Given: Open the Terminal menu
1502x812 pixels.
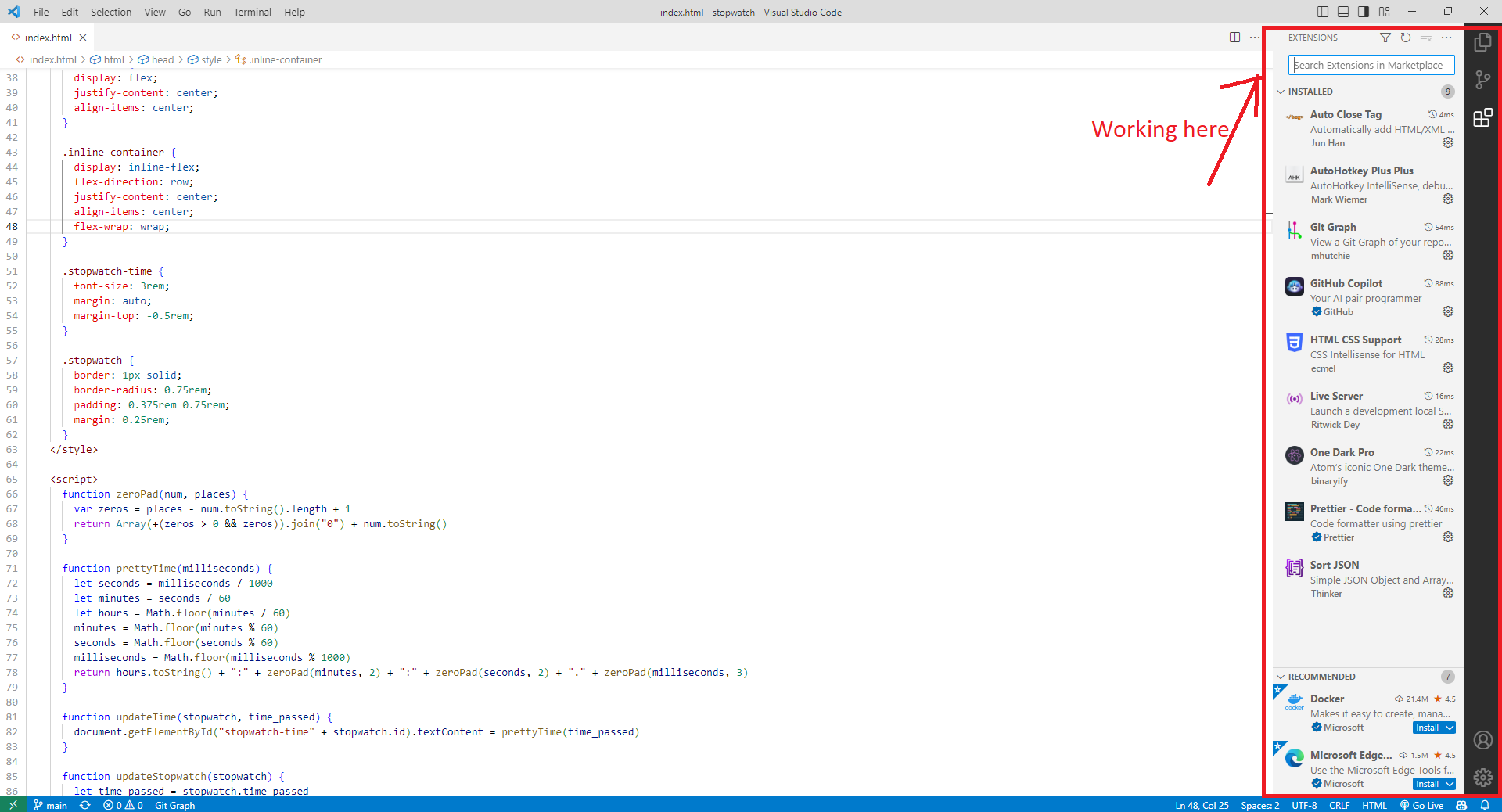Looking at the screenshot, I should coord(252,12).
